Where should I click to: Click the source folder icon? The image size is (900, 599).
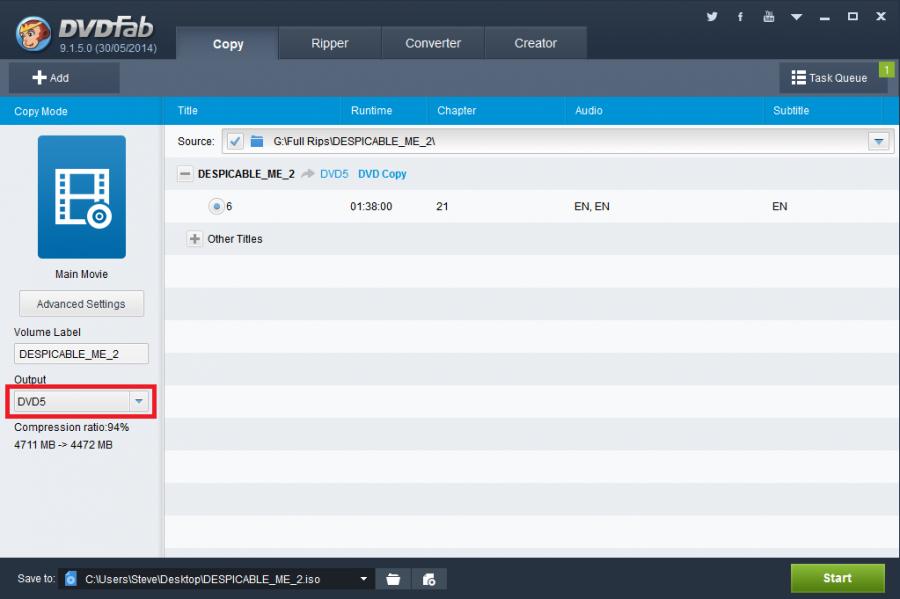point(257,141)
